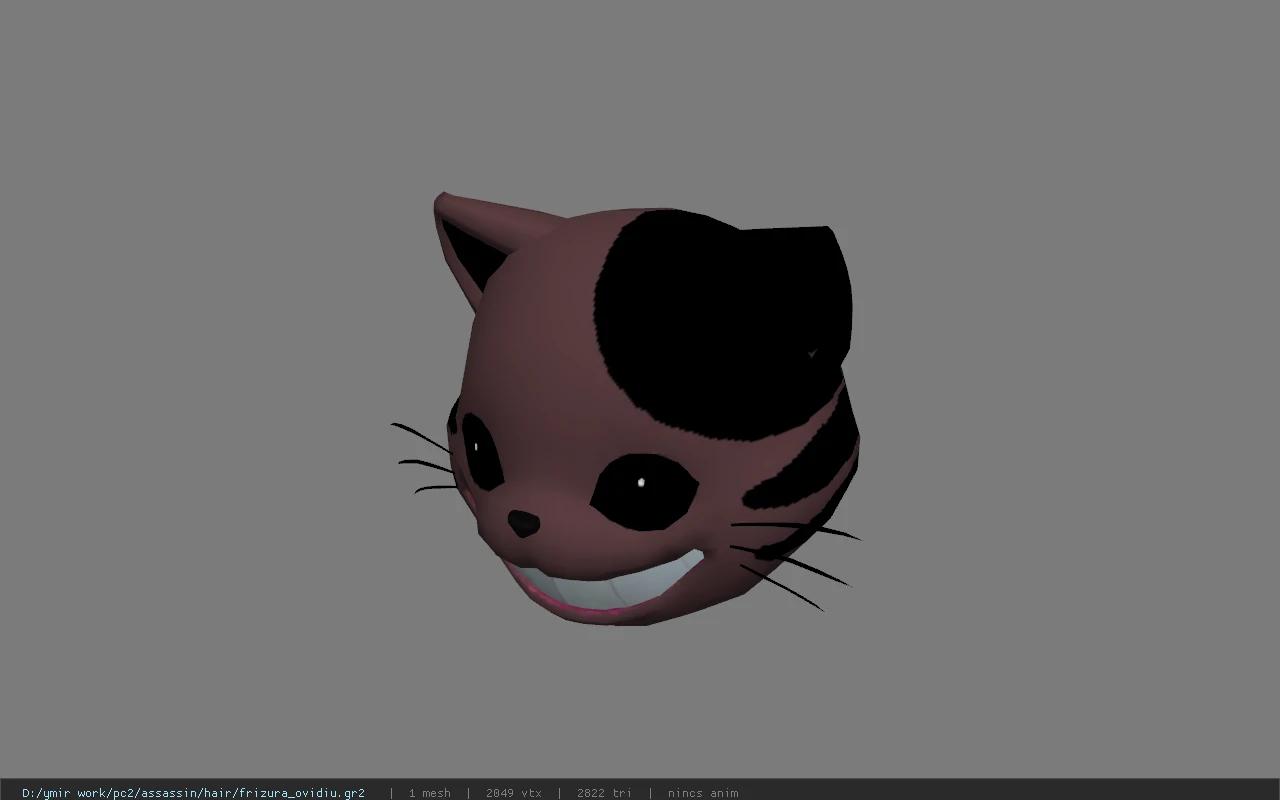
Task: Click the "2049 vtx" vertex count
Action: pyautogui.click(x=514, y=793)
